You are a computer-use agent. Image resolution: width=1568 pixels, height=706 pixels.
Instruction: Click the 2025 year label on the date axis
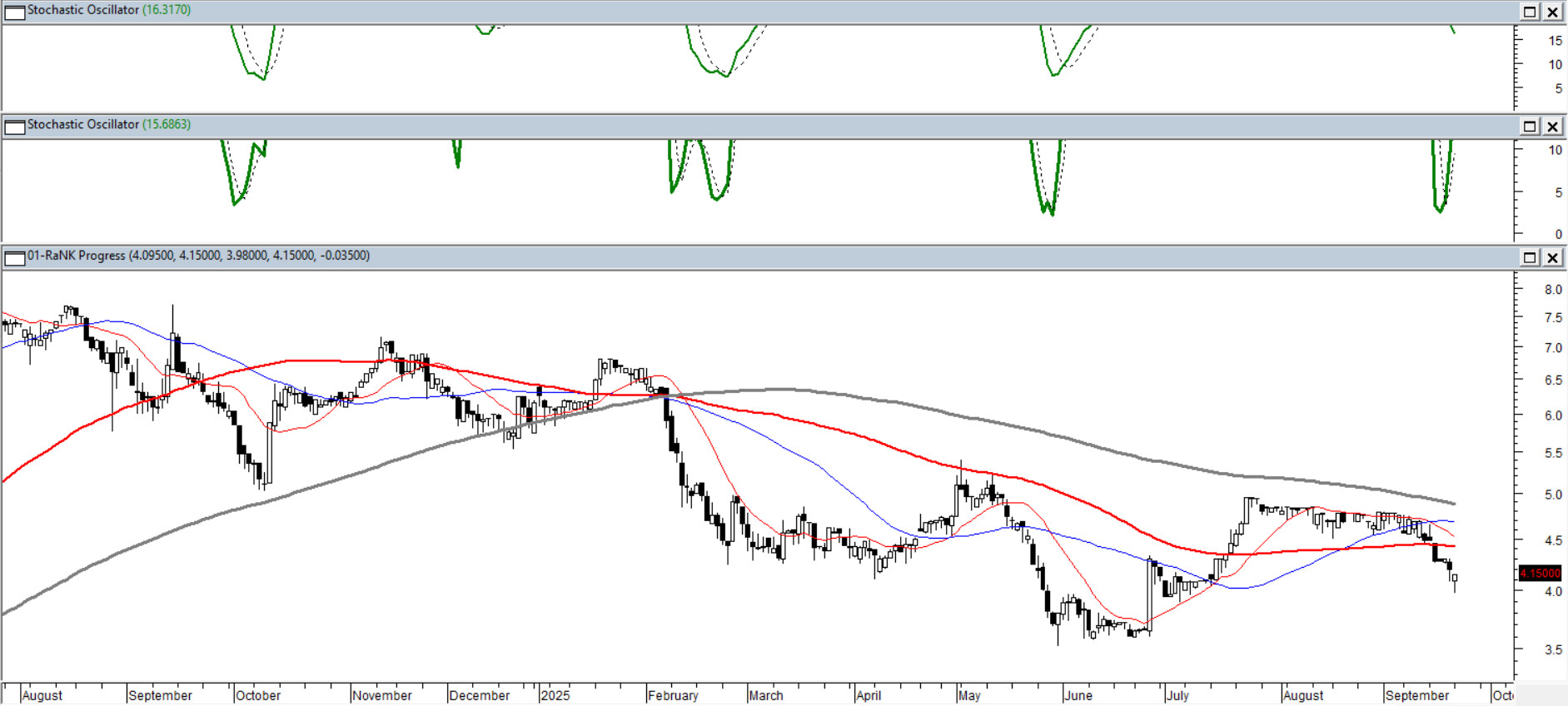555,695
